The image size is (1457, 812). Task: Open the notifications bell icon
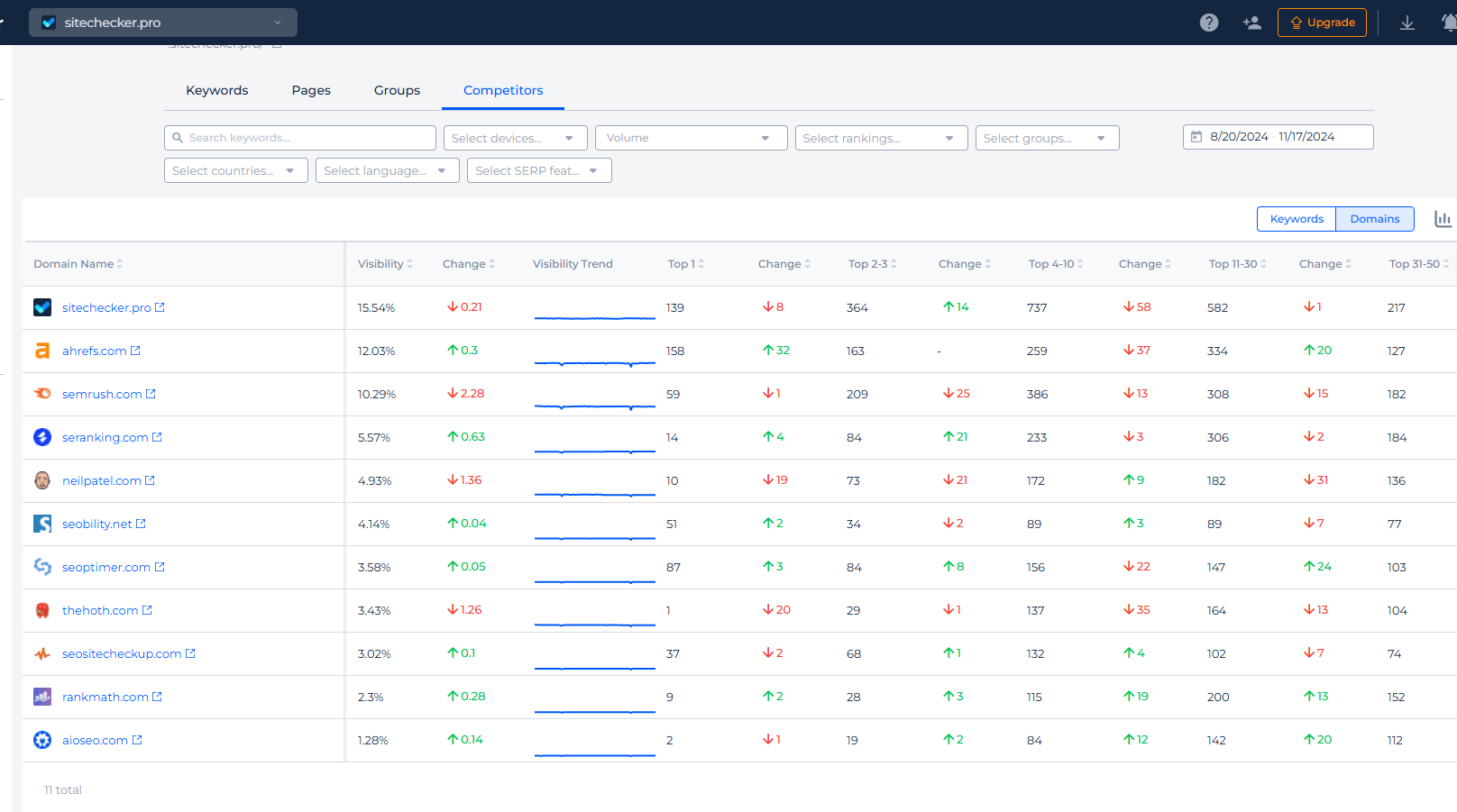click(x=1449, y=23)
